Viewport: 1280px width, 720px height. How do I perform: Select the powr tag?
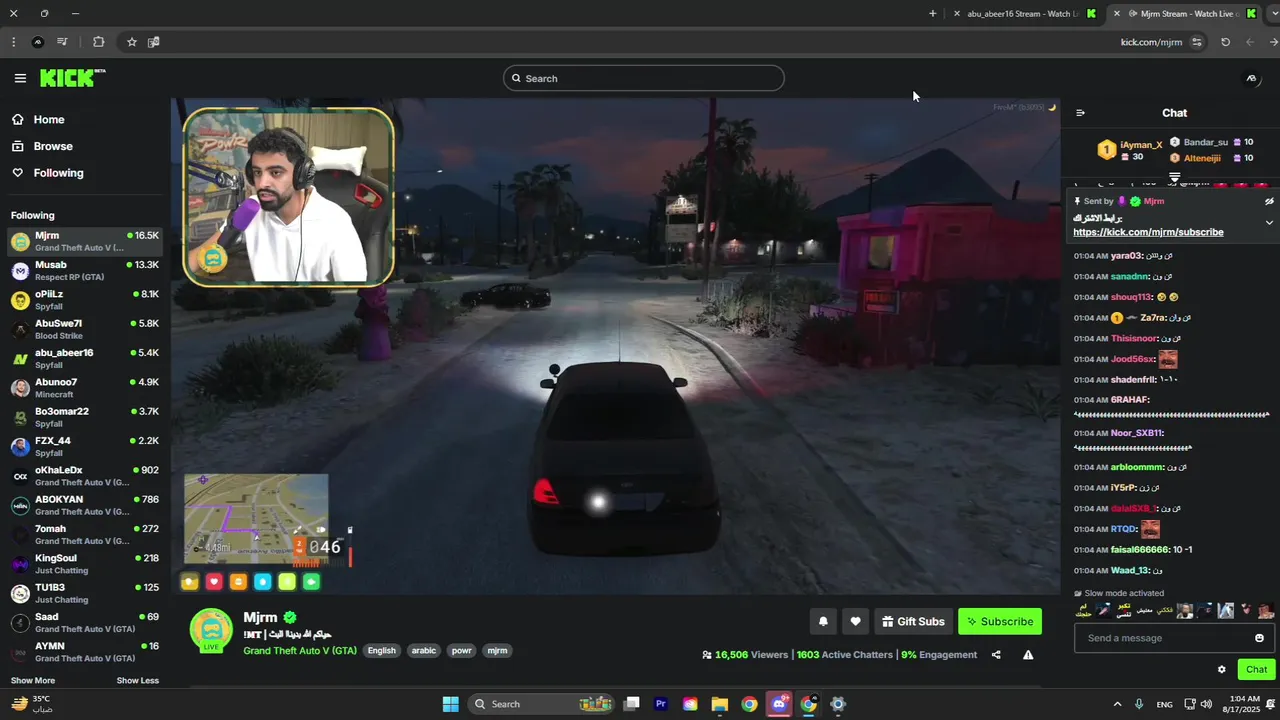point(461,651)
